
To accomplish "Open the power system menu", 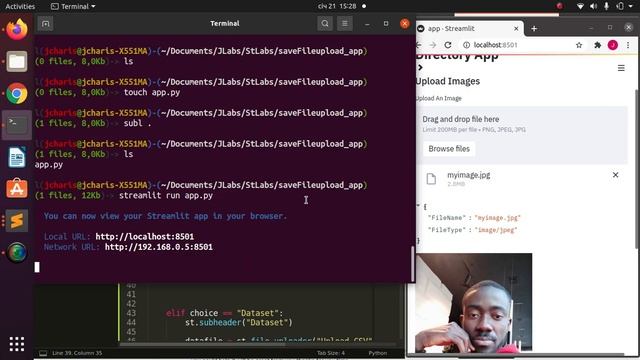I will [625, 6].
